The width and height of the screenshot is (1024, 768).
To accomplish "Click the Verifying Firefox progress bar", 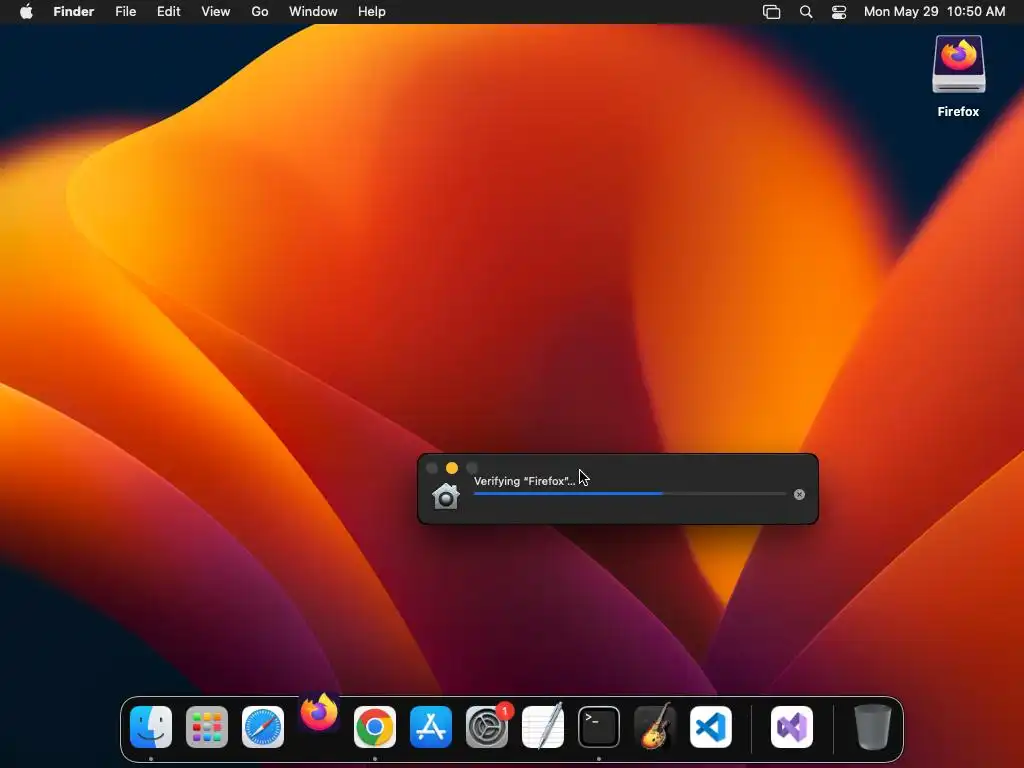I will 630,494.
